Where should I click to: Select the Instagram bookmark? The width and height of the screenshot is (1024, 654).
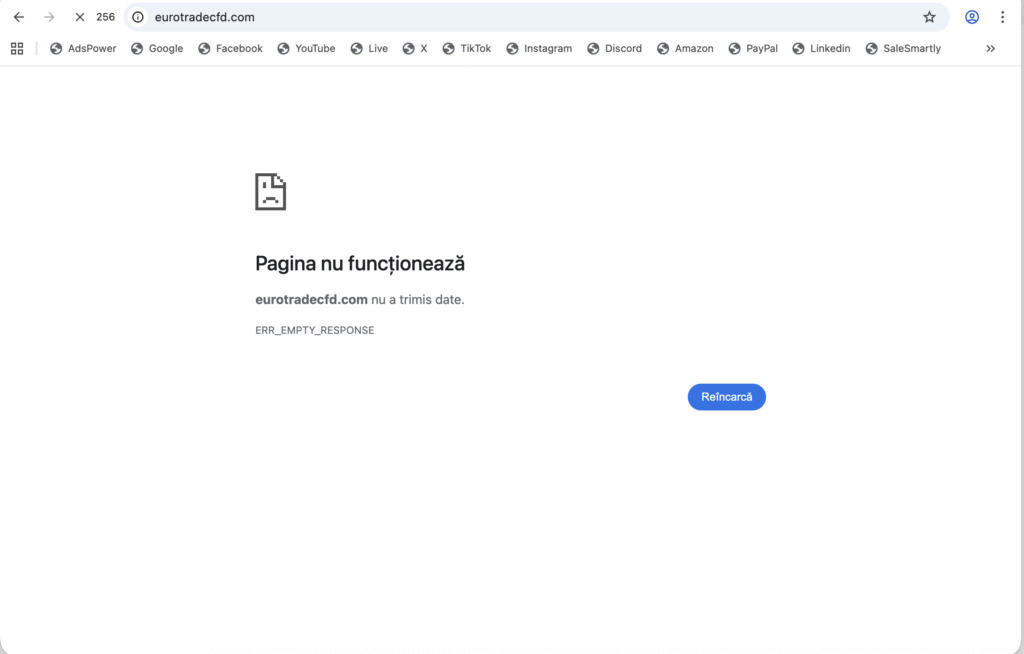[x=539, y=48]
